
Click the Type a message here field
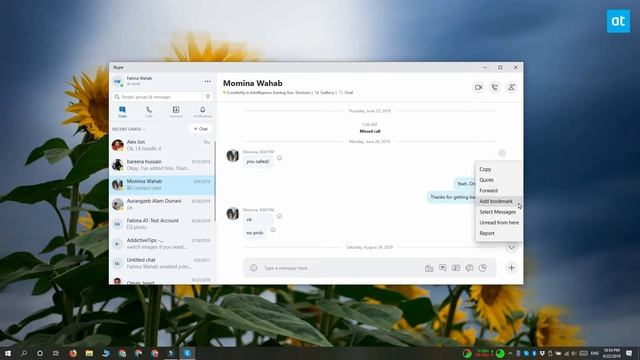pos(341,268)
